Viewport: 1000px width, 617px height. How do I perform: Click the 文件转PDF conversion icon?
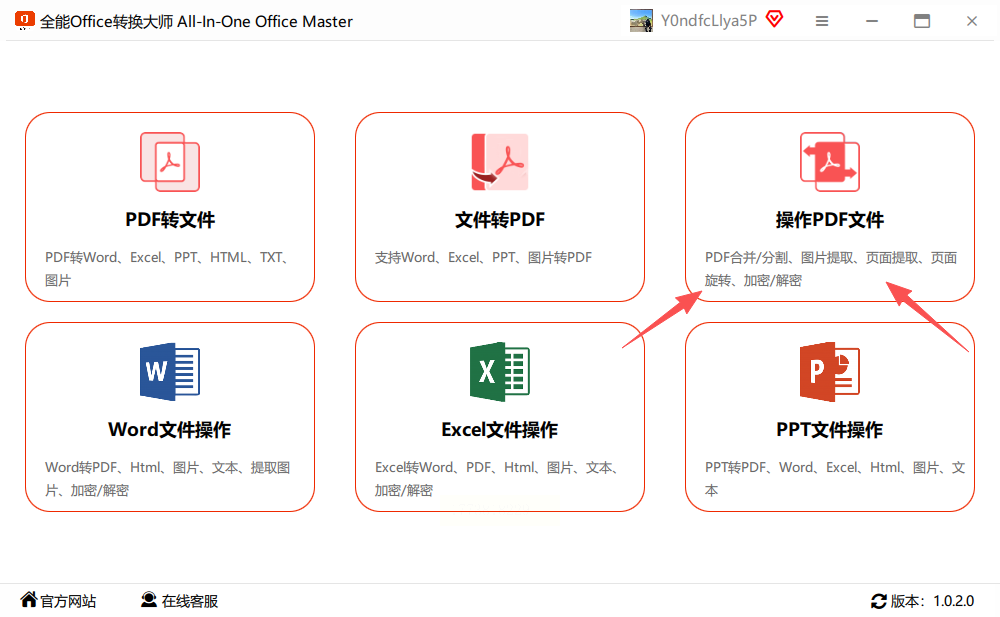499,162
